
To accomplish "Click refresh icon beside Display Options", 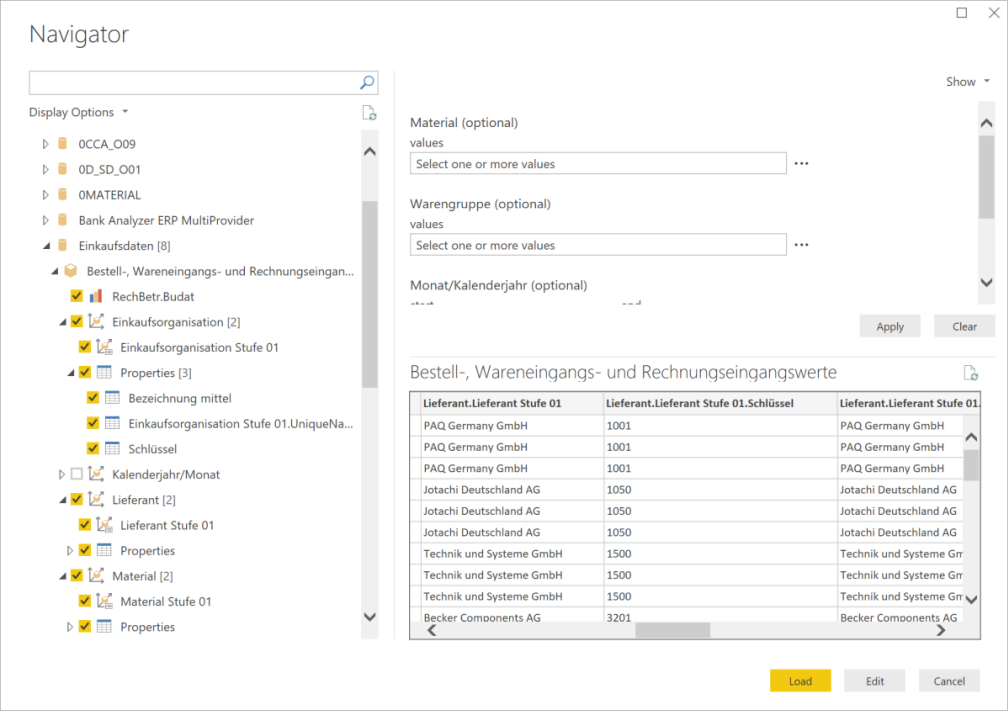I will point(369,113).
